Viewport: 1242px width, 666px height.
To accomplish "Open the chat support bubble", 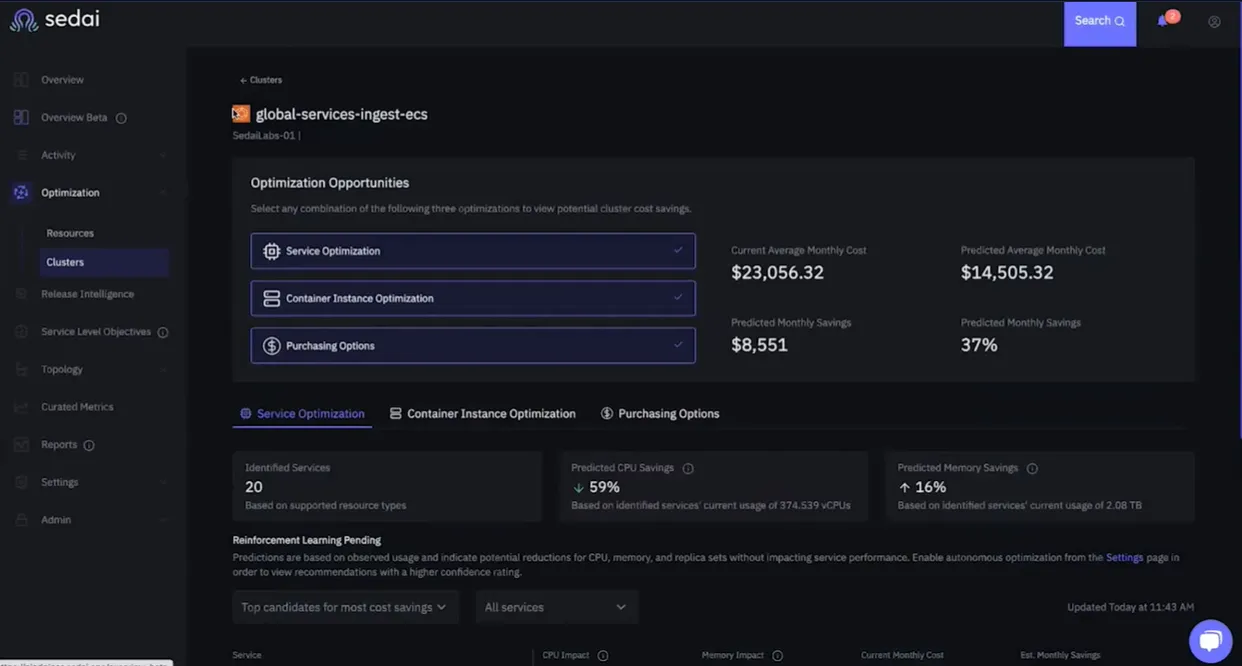I will pyautogui.click(x=1210, y=641).
